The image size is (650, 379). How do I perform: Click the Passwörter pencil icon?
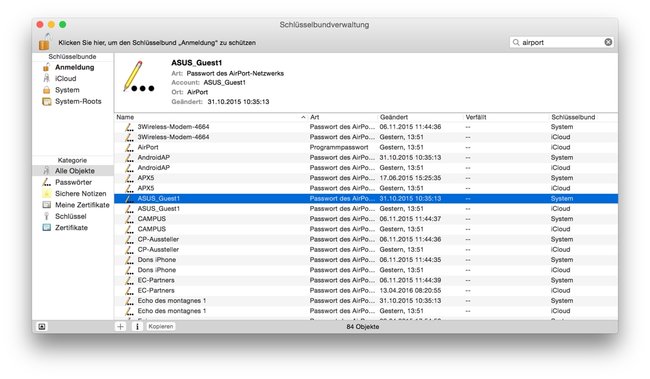coord(46,182)
